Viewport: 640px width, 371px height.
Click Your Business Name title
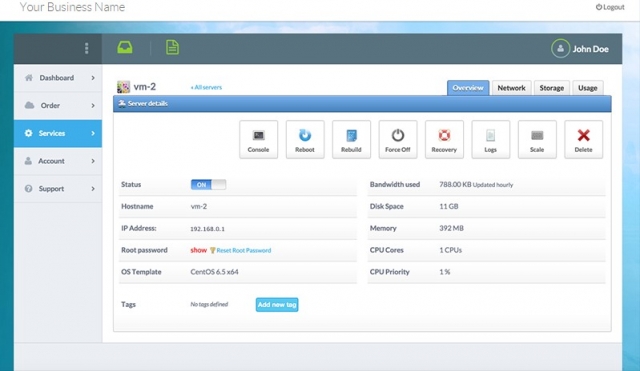pyautogui.click(x=72, y=7)
